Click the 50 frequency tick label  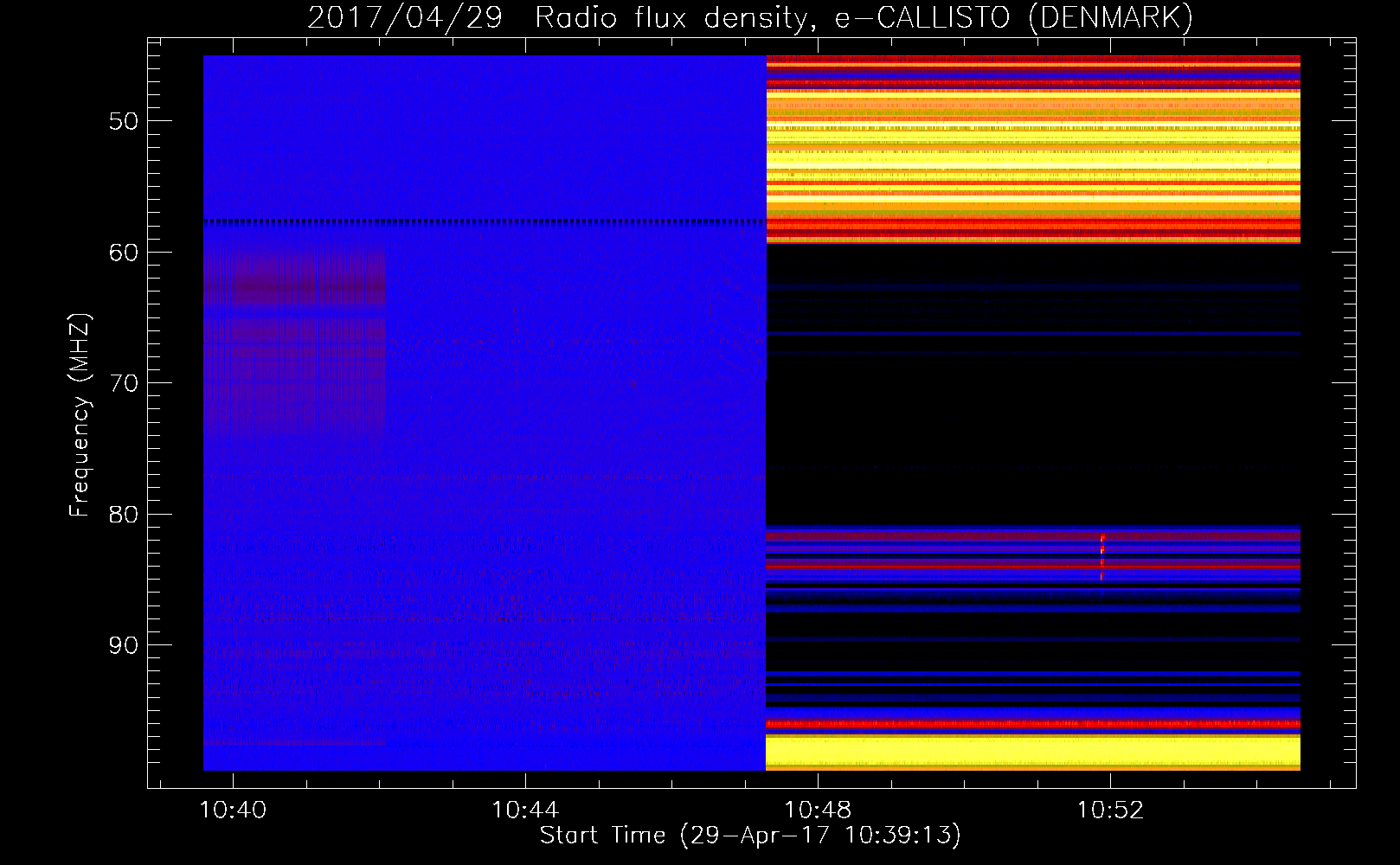point(124,121)
